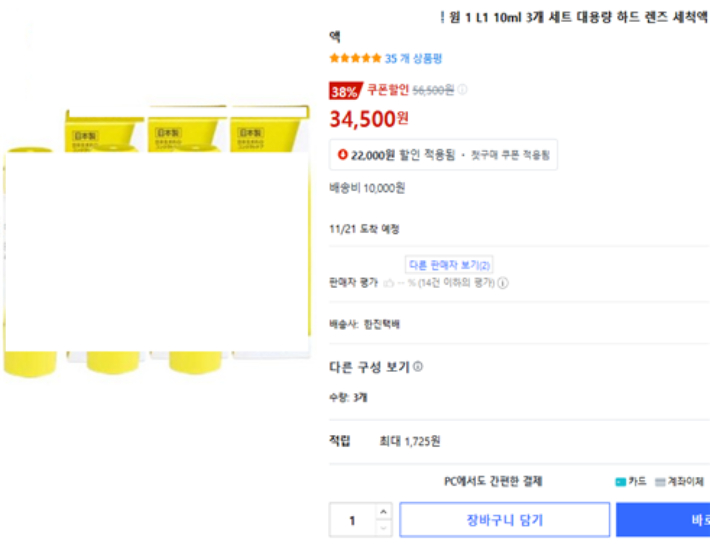Click the info icon after seller rating text
710x546 pixels.
(x=503, y=283)
